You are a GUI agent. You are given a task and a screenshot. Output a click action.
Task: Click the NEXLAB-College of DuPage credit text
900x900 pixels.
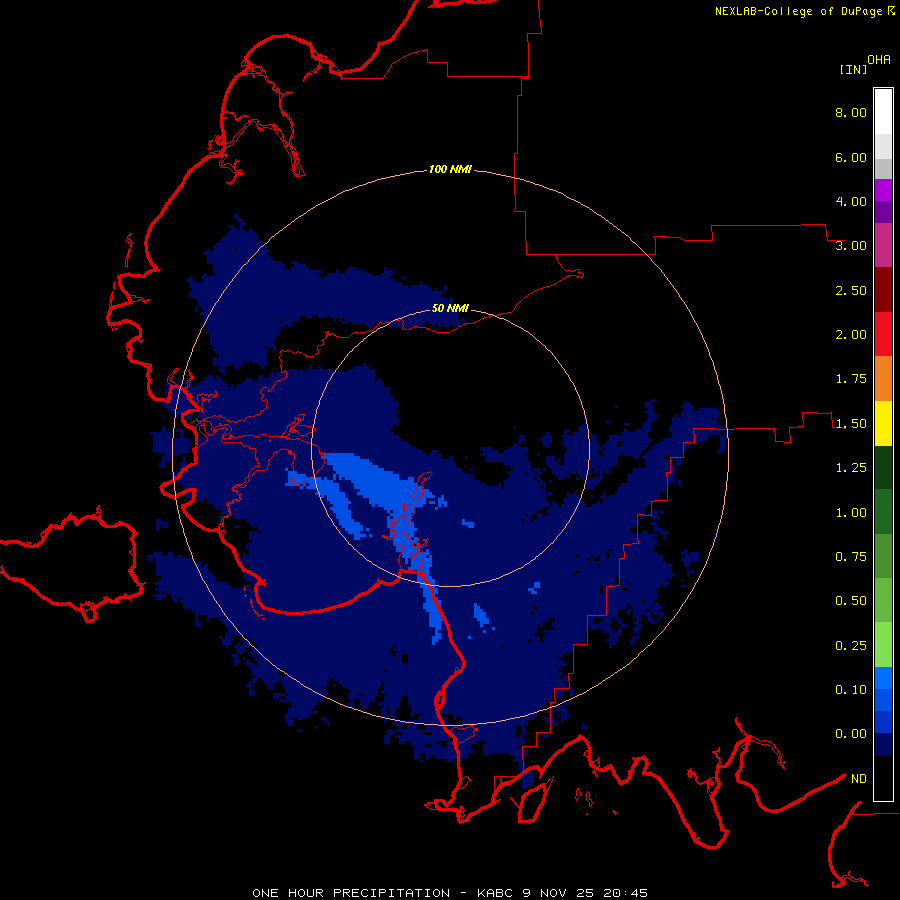click(799, 11)
